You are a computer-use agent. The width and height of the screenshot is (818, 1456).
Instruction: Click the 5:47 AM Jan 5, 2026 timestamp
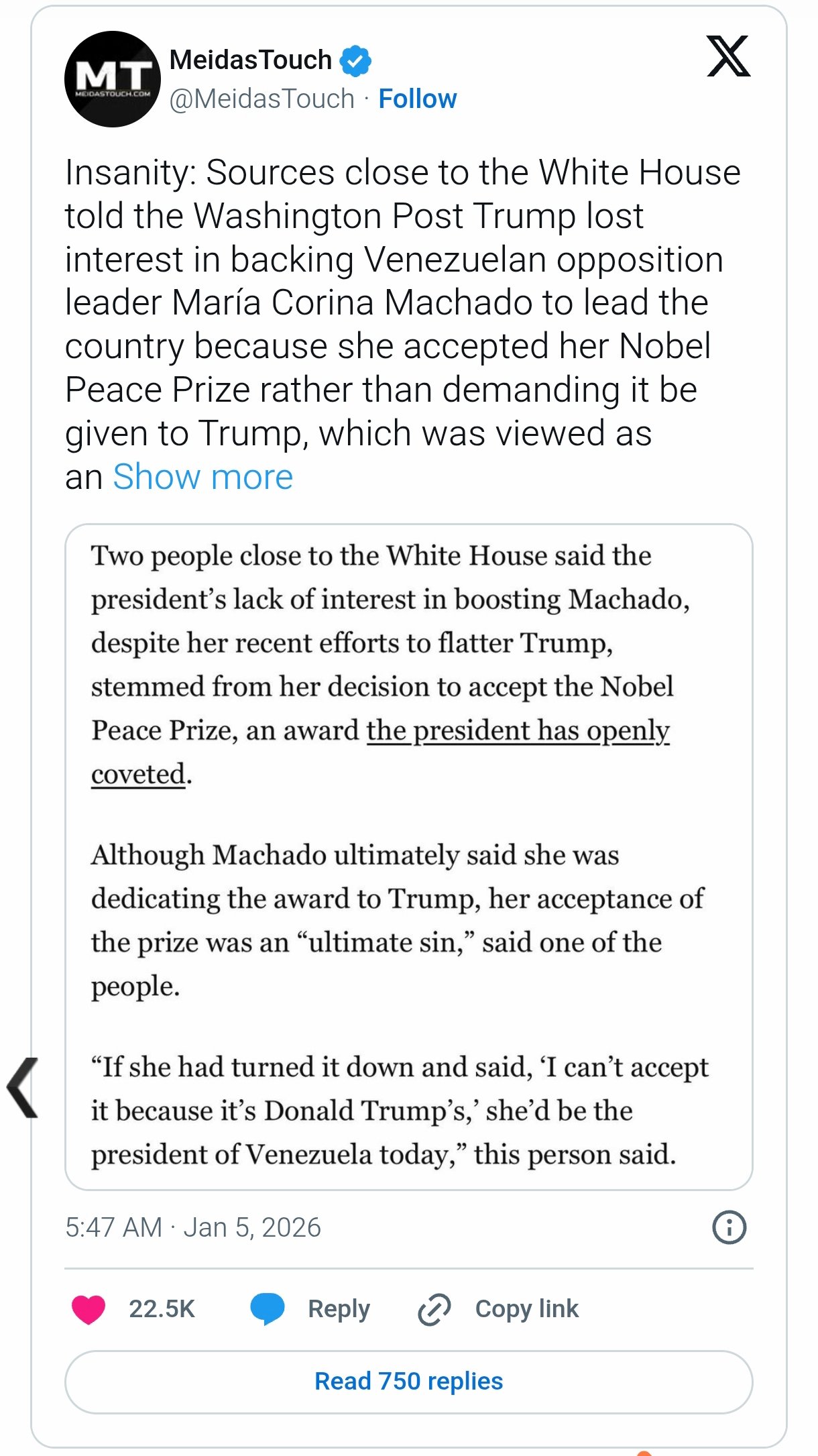(x=193, y=1227)
